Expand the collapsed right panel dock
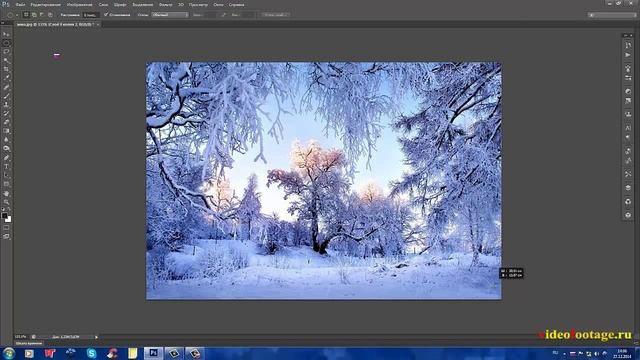Image resolution: width=640 pixels, height=360 pixels. pos(626,36)
